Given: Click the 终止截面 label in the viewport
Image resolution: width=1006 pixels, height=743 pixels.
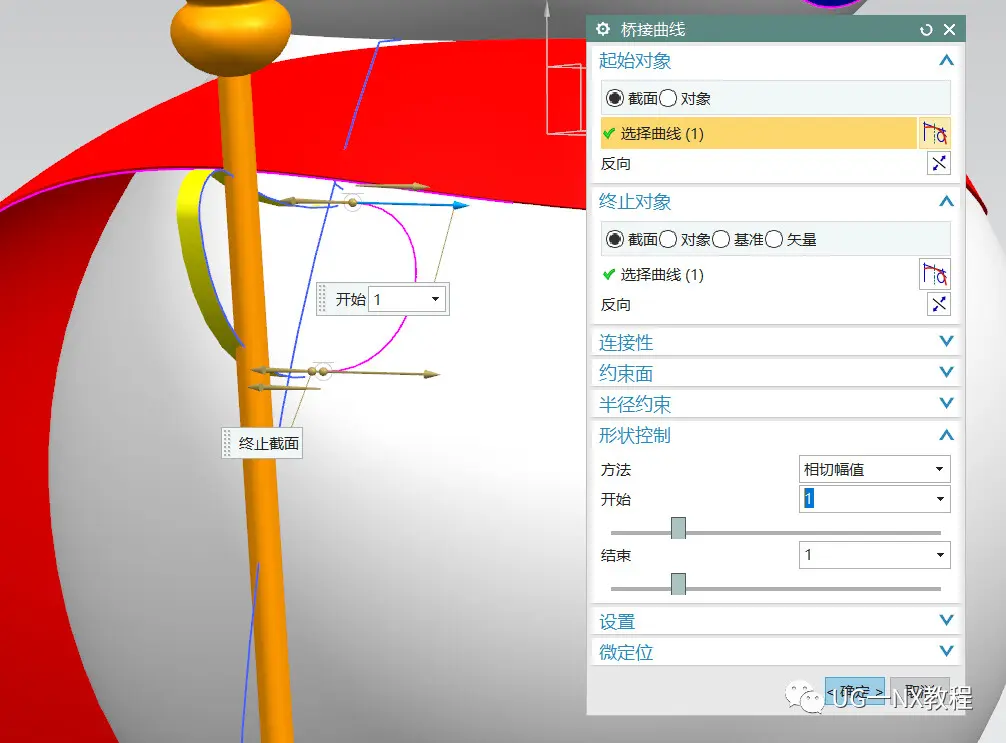Looking at the screenshot, I should (268, 443).
